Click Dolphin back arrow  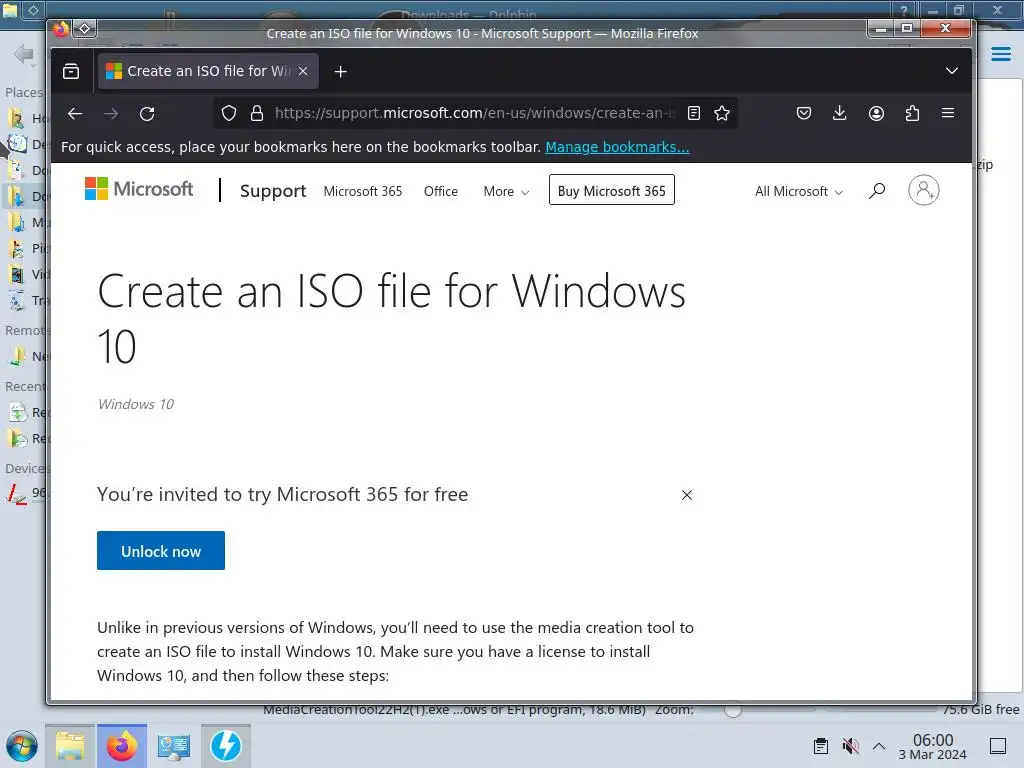tap(24, 54)
